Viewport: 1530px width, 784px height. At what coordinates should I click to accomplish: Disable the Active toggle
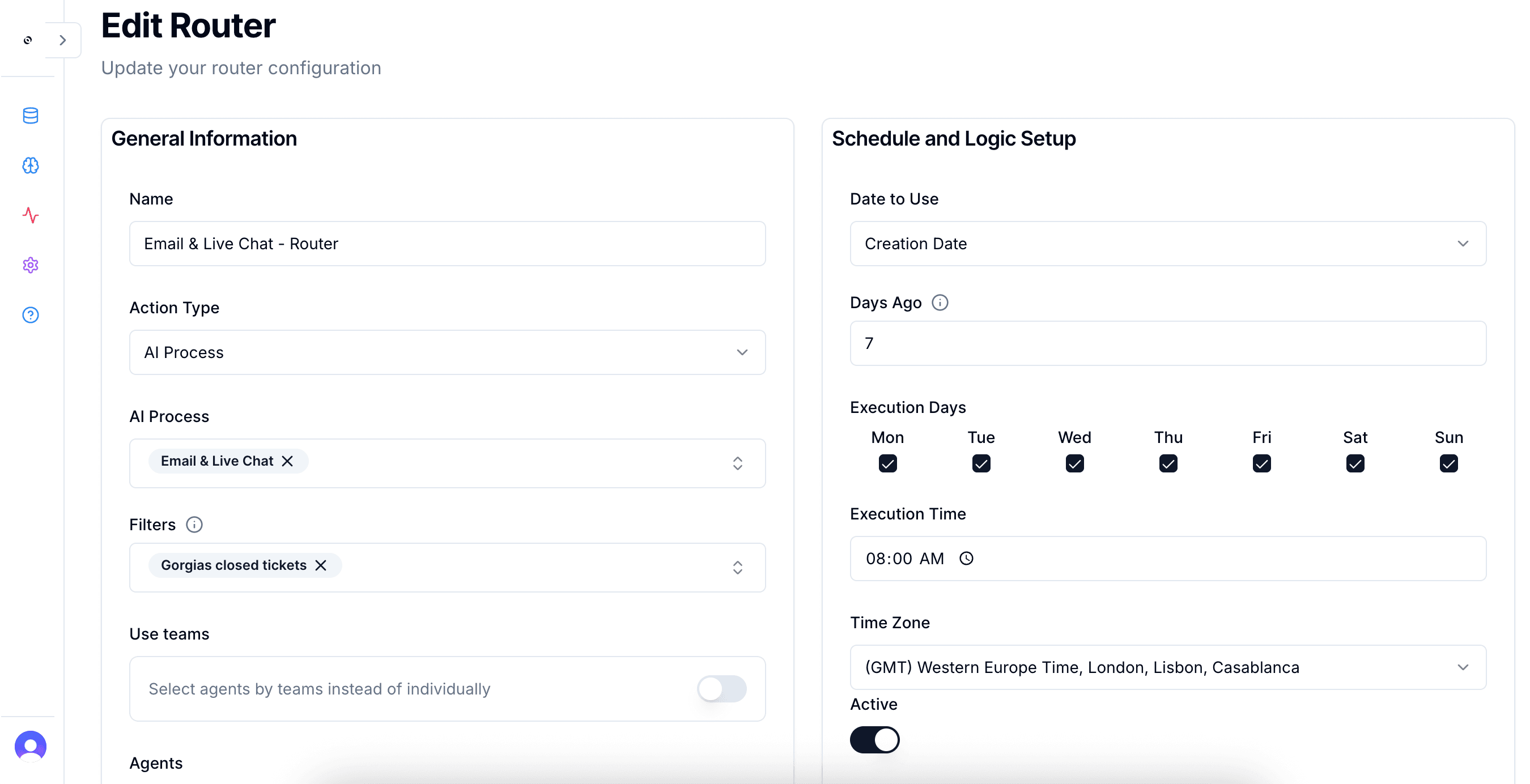[875, 739]
